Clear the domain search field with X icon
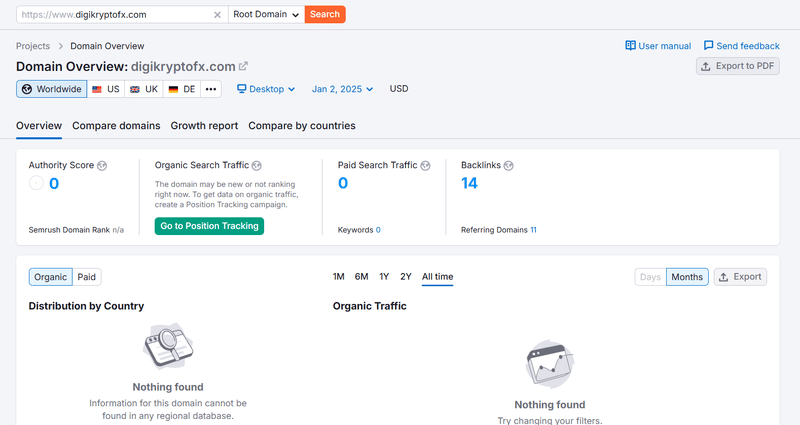Screen dimensions: 800x425 tap(217, 15)
